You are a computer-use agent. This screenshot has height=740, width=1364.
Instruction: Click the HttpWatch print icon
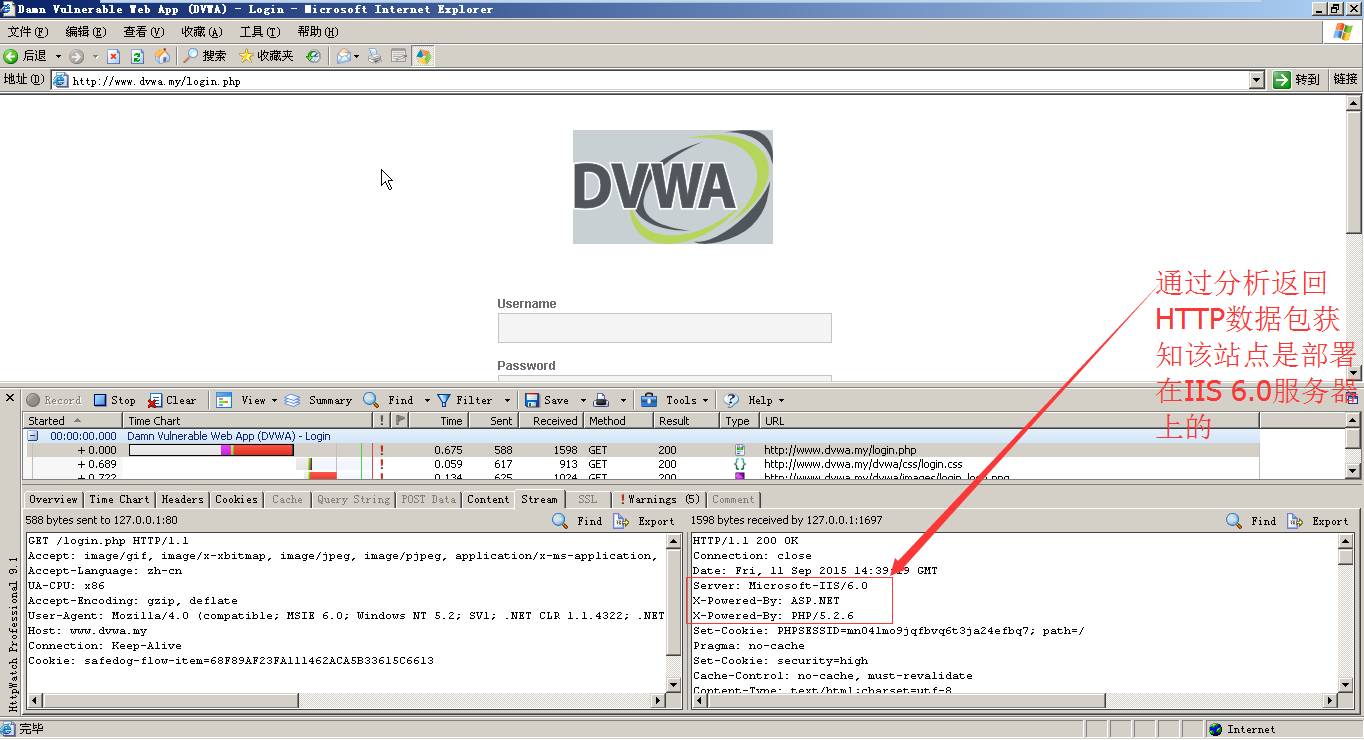tap(601, 400)
